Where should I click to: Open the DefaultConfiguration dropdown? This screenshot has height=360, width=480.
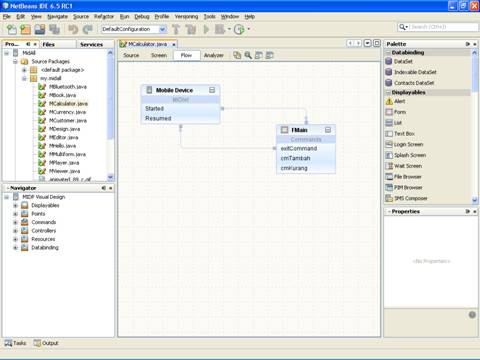[x=162, y=29]
